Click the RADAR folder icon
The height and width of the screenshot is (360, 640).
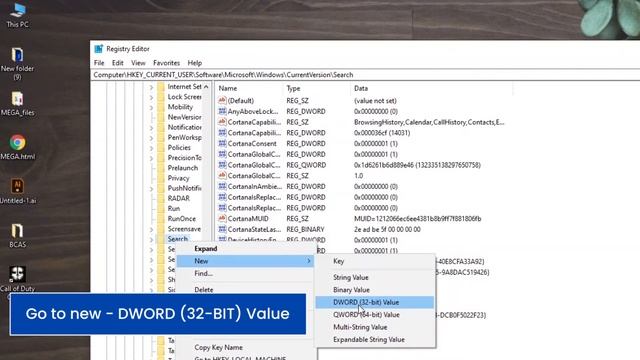coord(161,198)
